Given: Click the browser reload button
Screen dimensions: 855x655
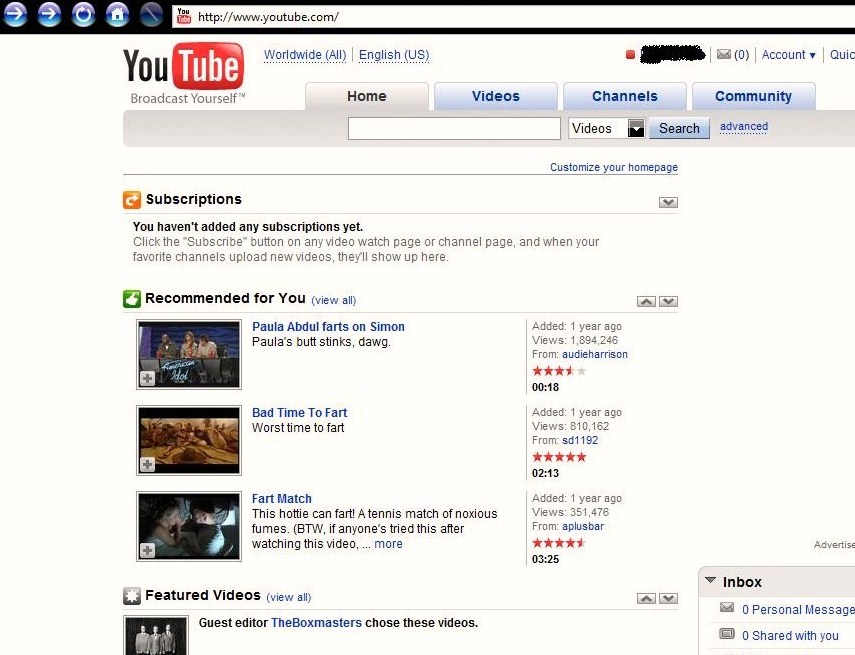Looking at the screenshot, I should [83, 15].
